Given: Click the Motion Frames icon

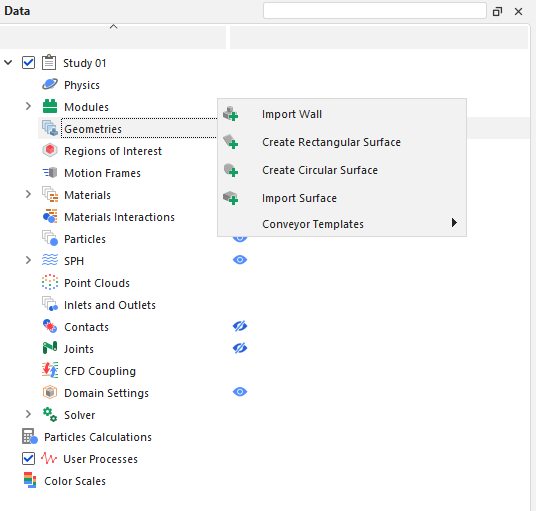Looking at the screenshot, I should click(x=50, y=173).
